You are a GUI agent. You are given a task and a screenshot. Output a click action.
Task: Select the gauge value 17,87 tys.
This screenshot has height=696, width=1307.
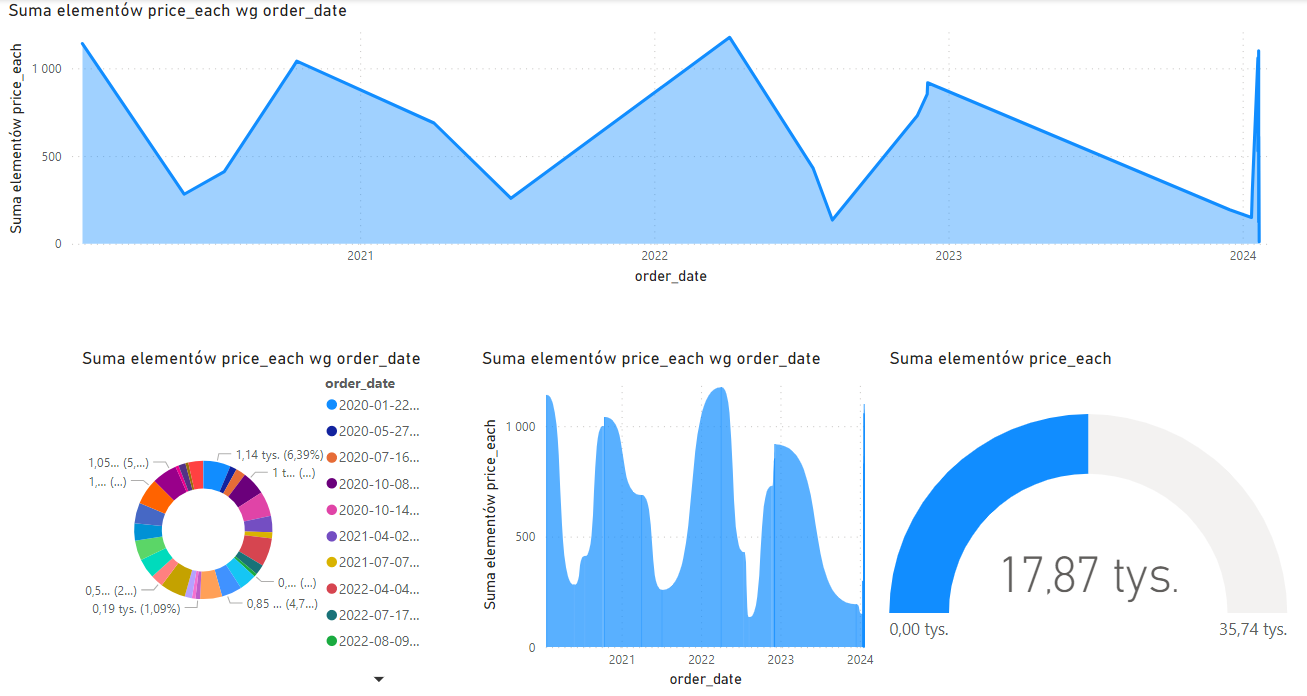coord(1089,576)
